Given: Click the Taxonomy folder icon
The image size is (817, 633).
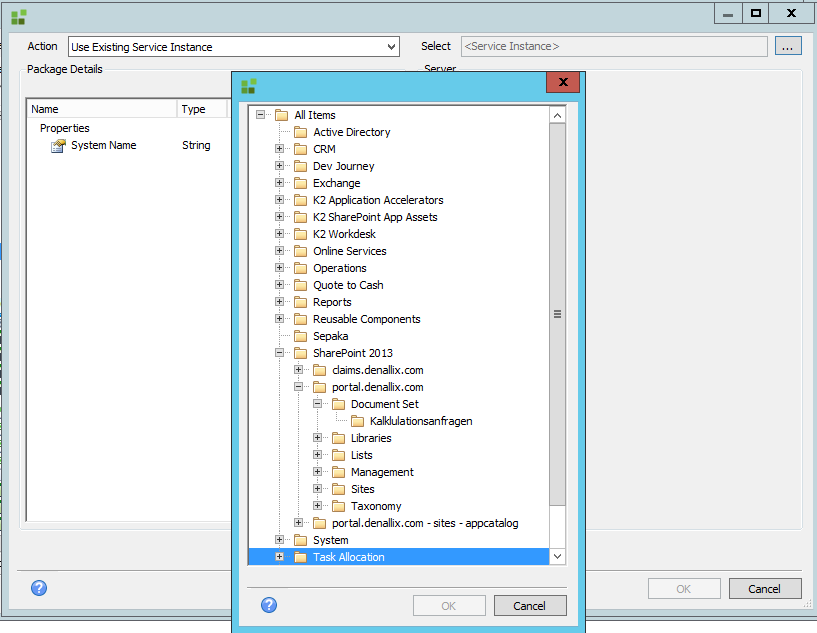Looking at the screenshot, I should pos(338,506).
